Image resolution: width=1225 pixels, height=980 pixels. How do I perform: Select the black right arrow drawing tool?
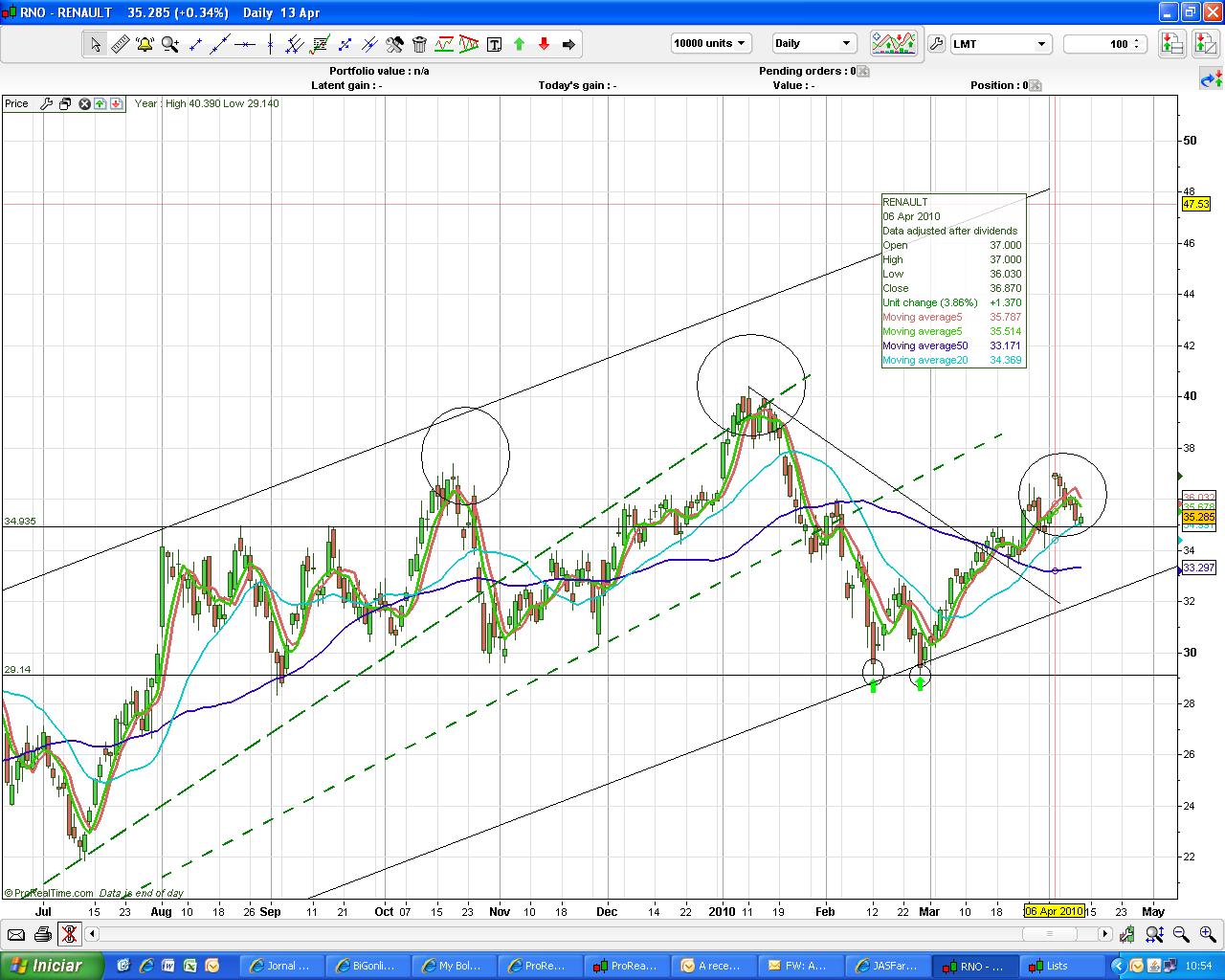click(568, 44)
